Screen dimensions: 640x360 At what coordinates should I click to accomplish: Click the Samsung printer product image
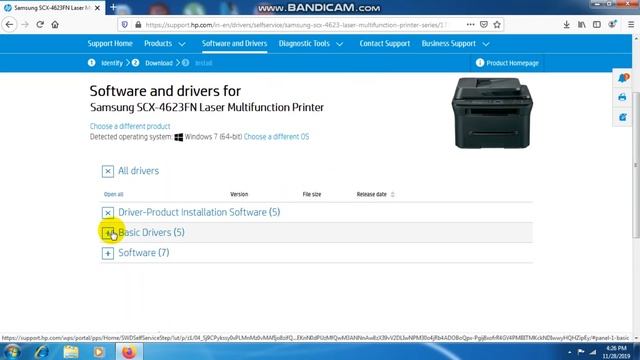tap(492, 113)
